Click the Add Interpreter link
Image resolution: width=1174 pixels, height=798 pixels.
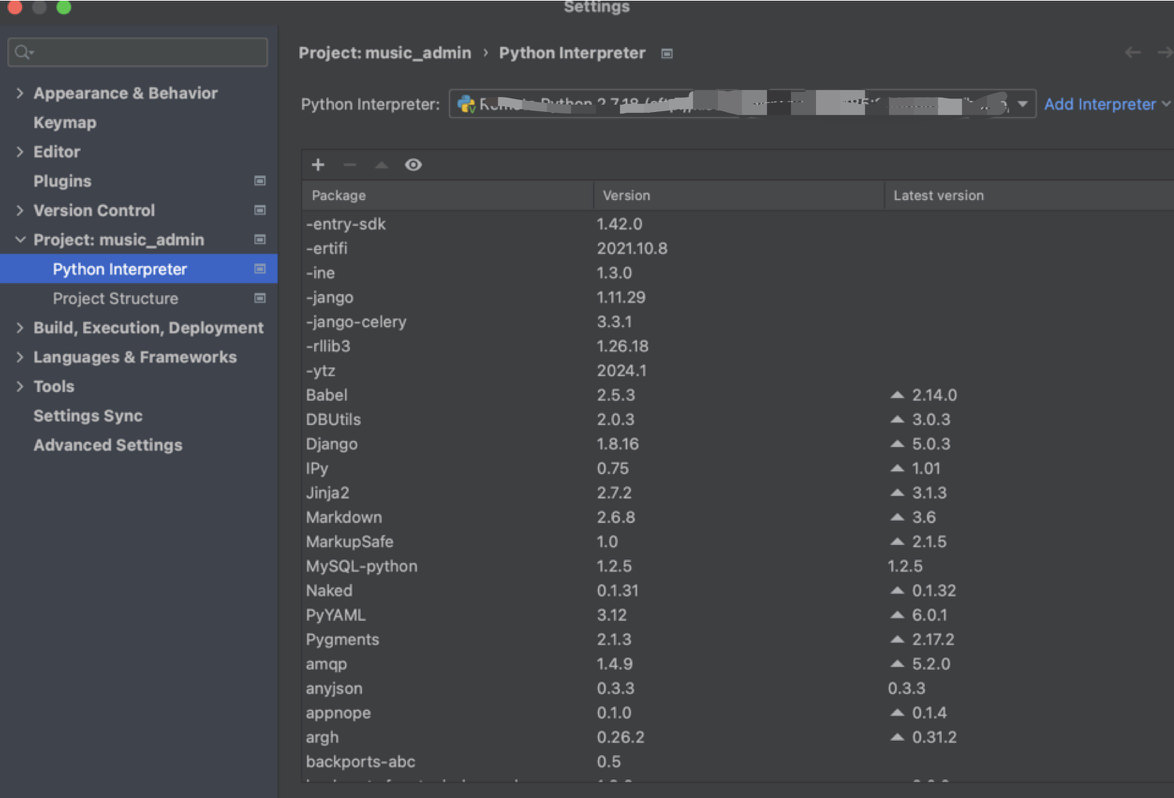1100,104
